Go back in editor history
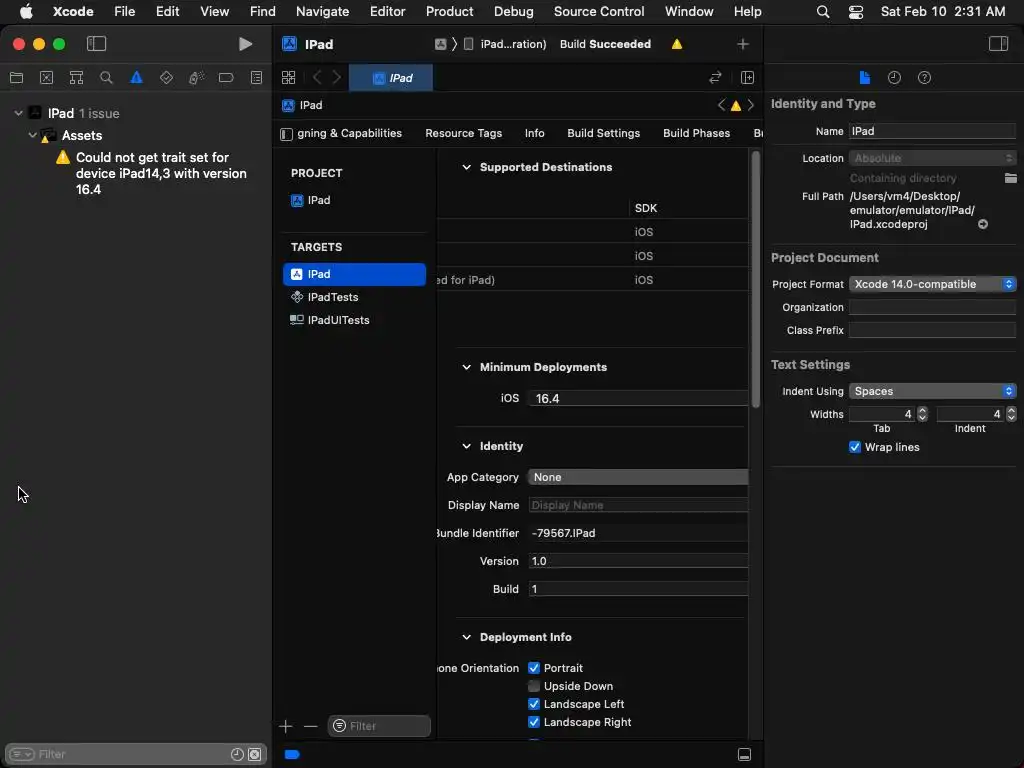Image resolution: width=1024 pixels, height=768 pixels. (317, 78)
